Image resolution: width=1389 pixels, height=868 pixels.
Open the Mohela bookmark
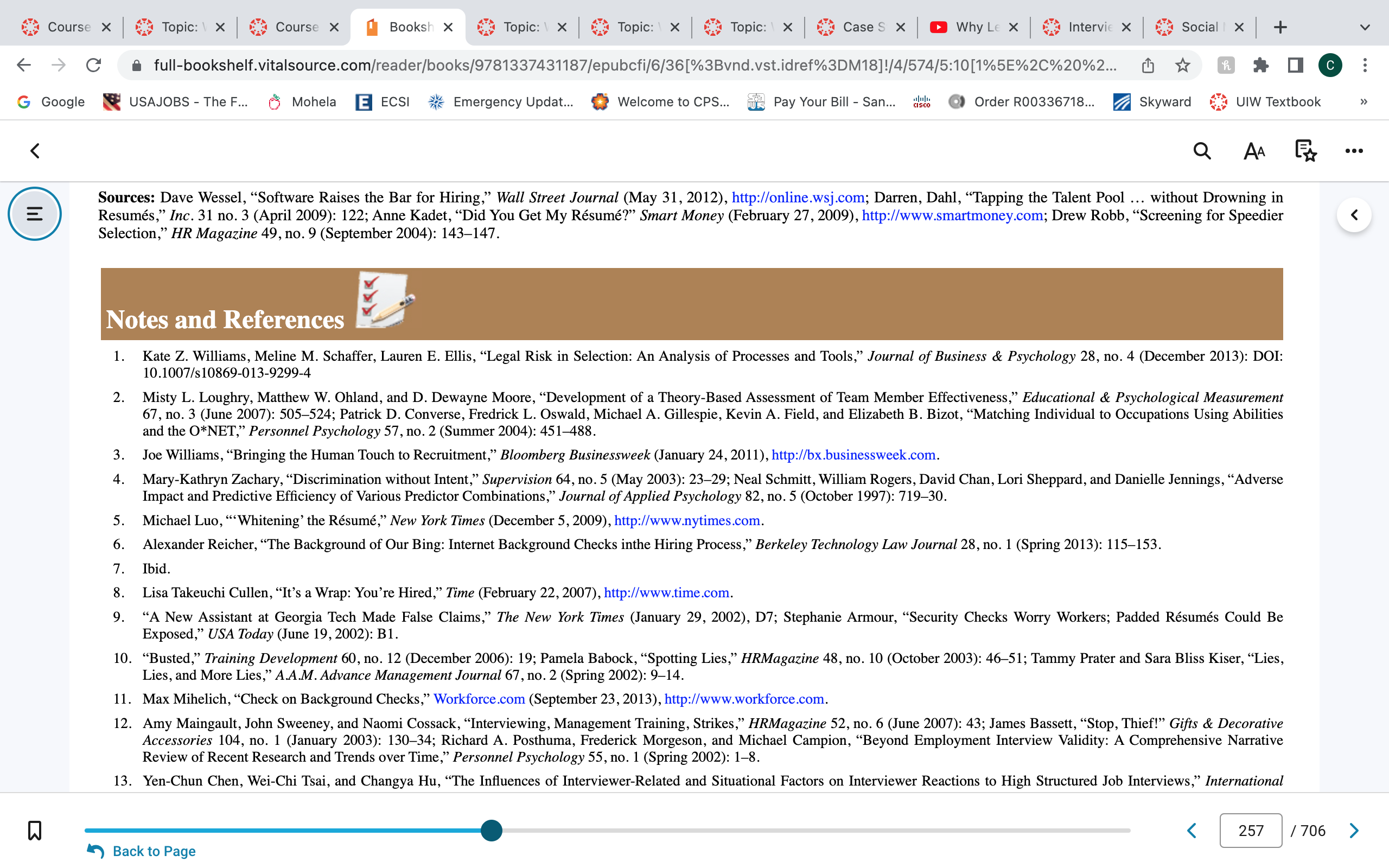click(302, 101)
